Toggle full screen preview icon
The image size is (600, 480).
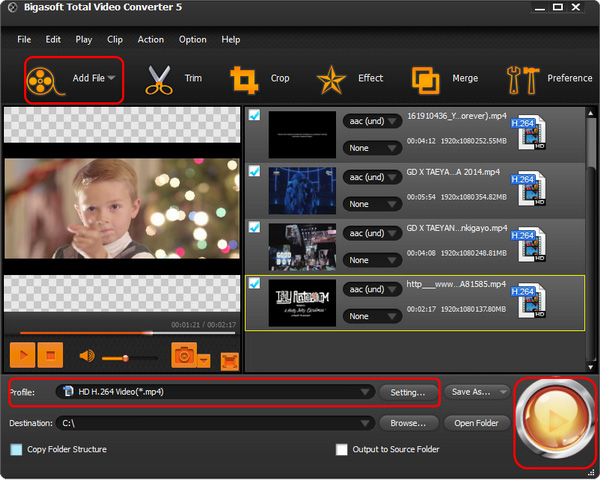coord(230,361)
